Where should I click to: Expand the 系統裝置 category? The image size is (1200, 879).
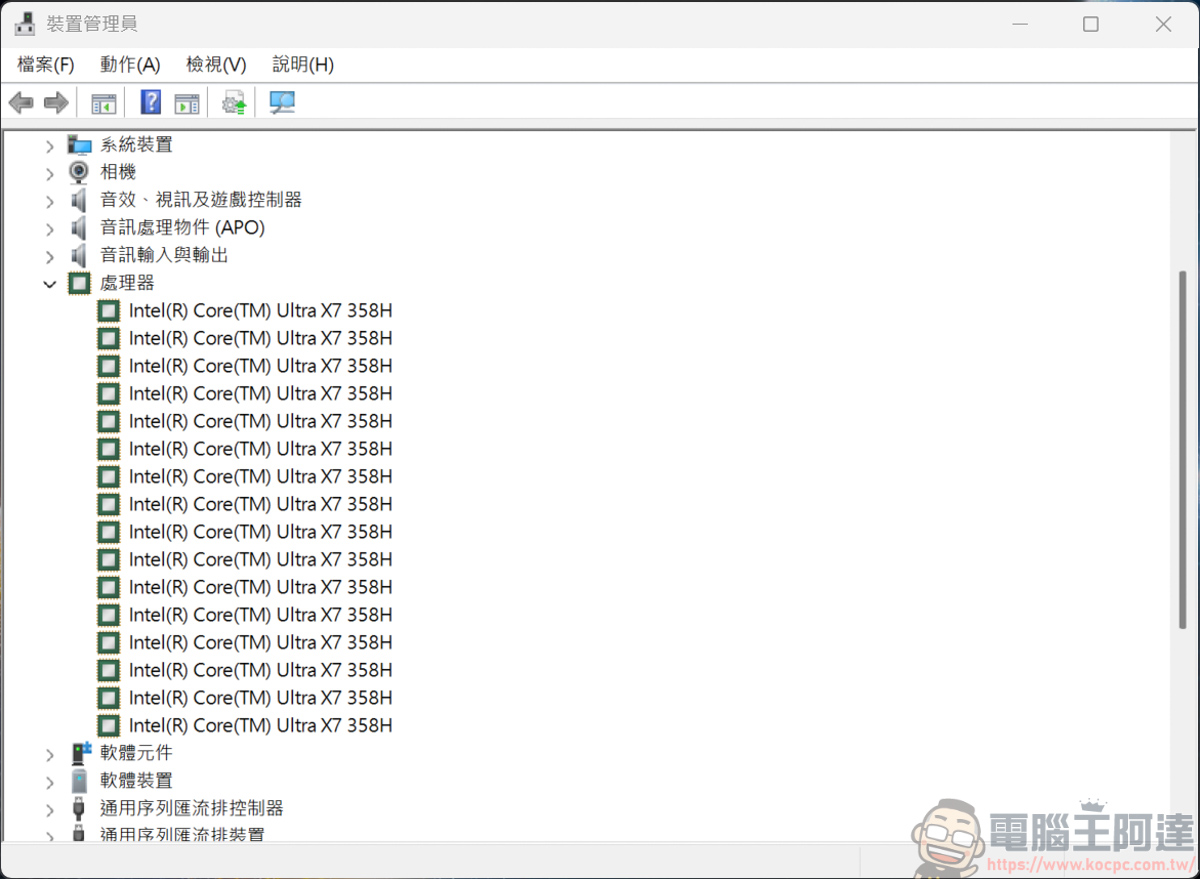click(49, 143)
